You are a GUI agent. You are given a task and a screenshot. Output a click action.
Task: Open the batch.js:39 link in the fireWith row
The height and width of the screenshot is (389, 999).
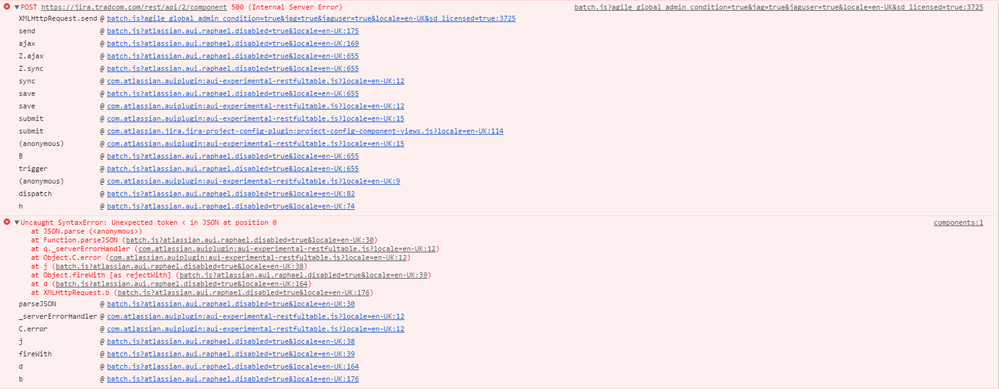point(231,354)
